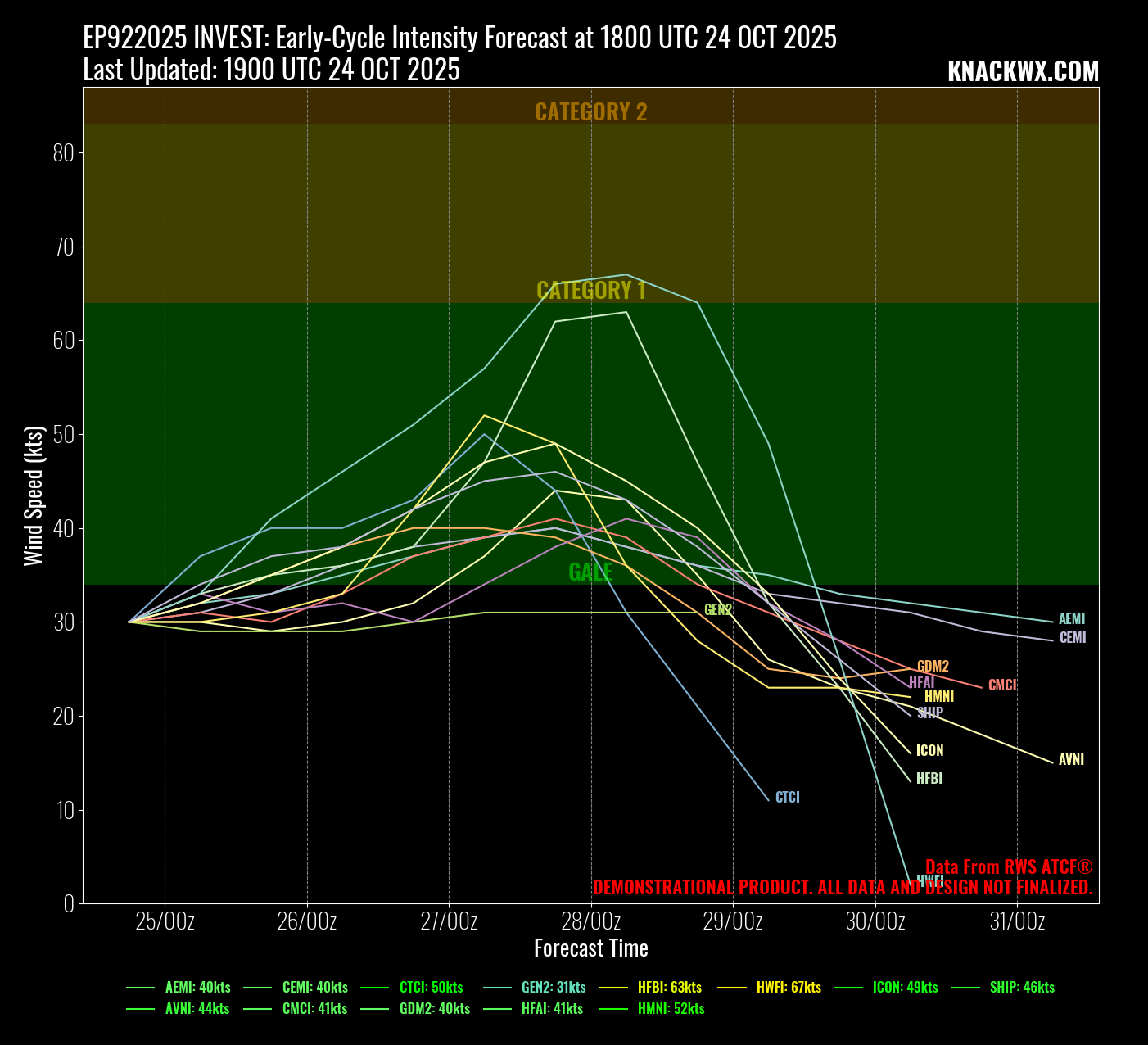Click the CTCI line end label in chart
Viewport: 1148px width, 1045px height.
[787, 798]
